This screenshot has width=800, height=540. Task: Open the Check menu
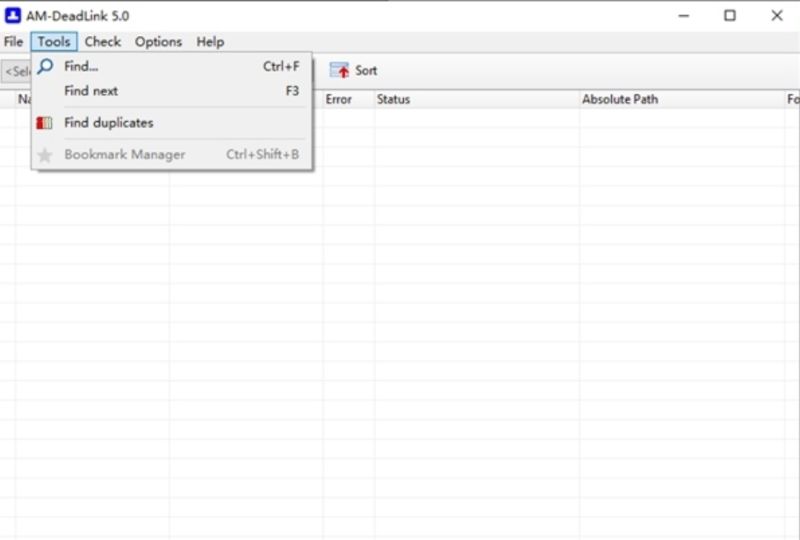coord(103,42)
